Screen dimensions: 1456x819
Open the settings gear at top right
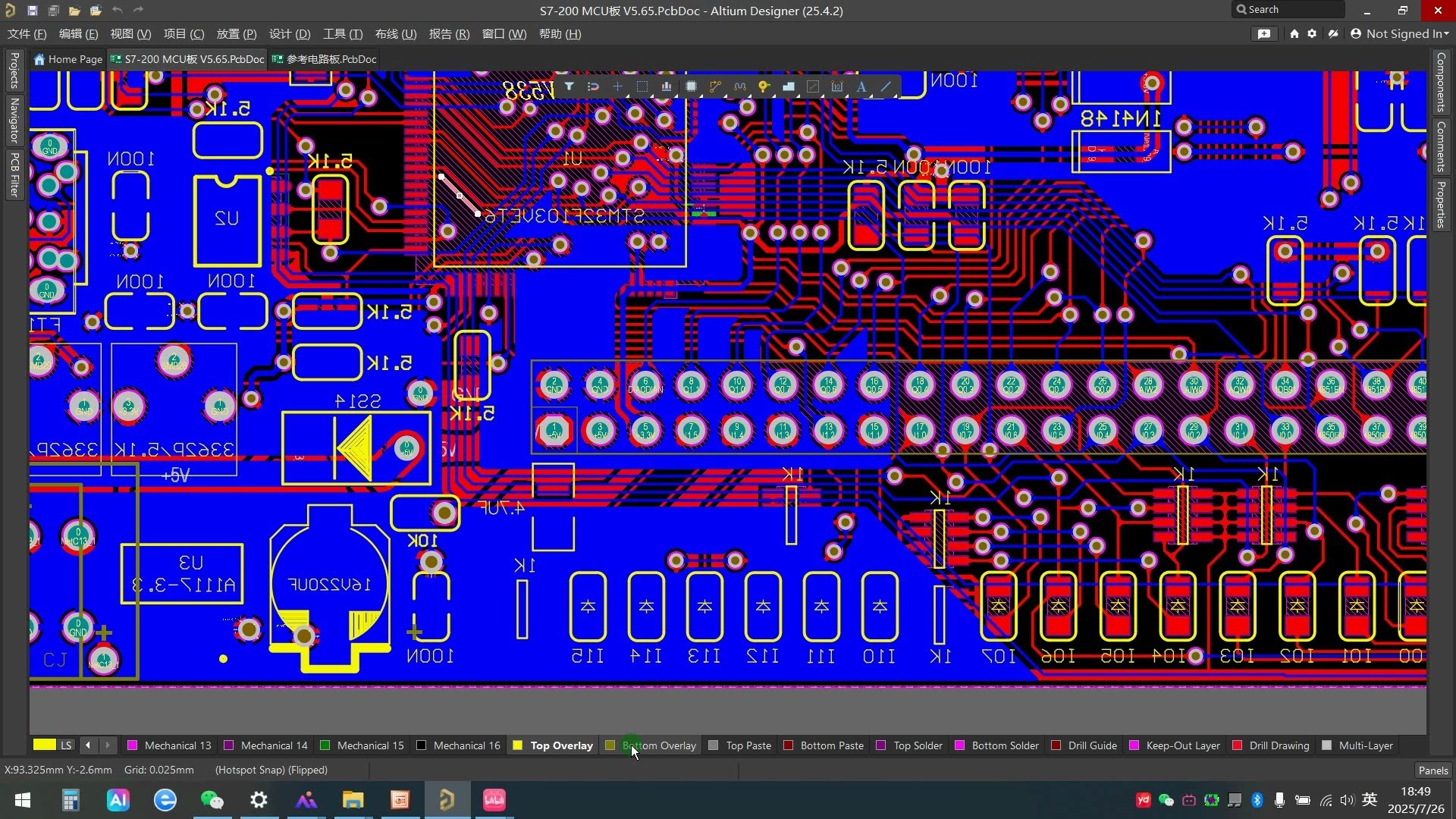pyautogui.click(x=1312, y=33)
